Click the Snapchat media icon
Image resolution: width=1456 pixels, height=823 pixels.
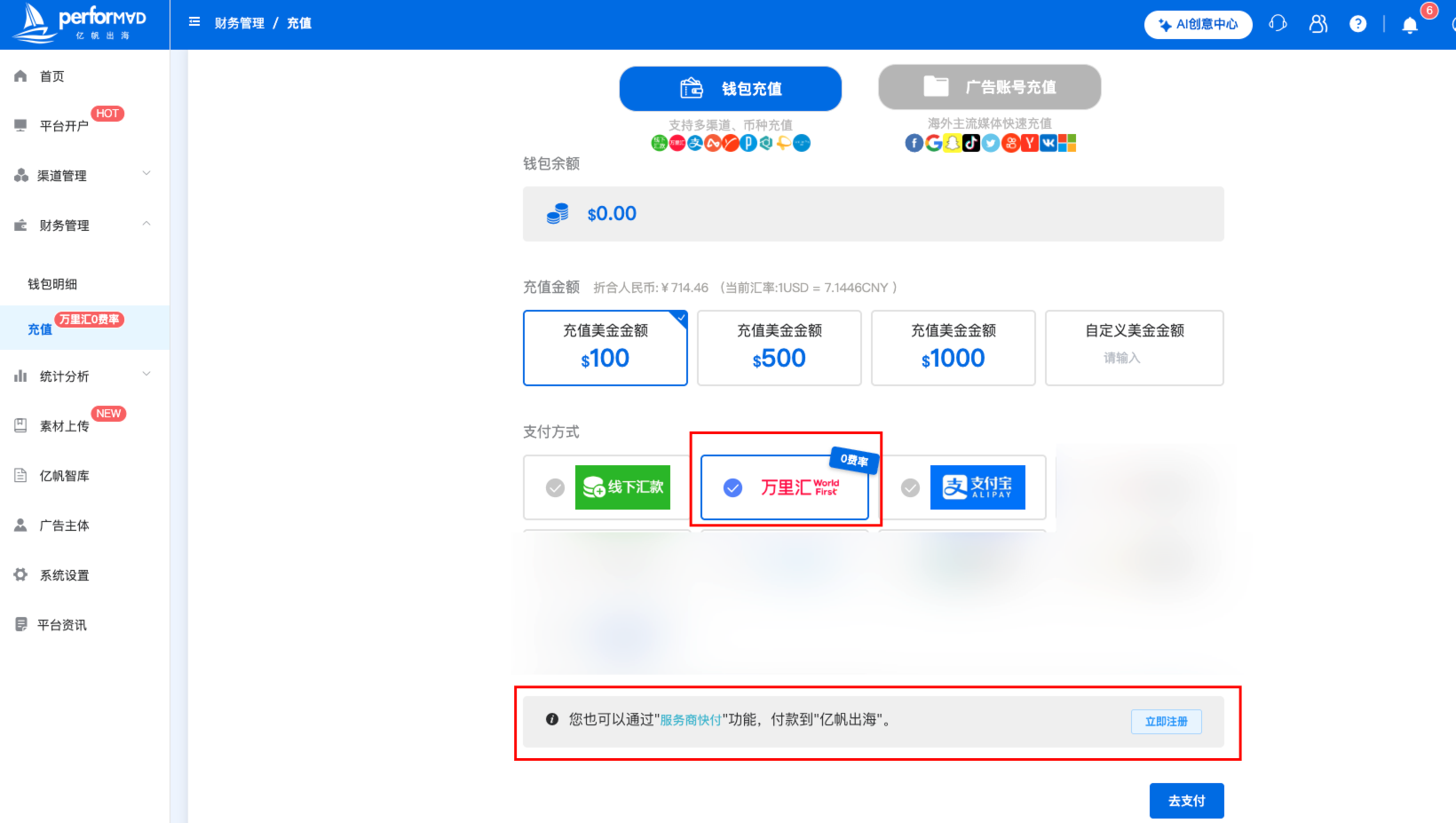(952, 142)
